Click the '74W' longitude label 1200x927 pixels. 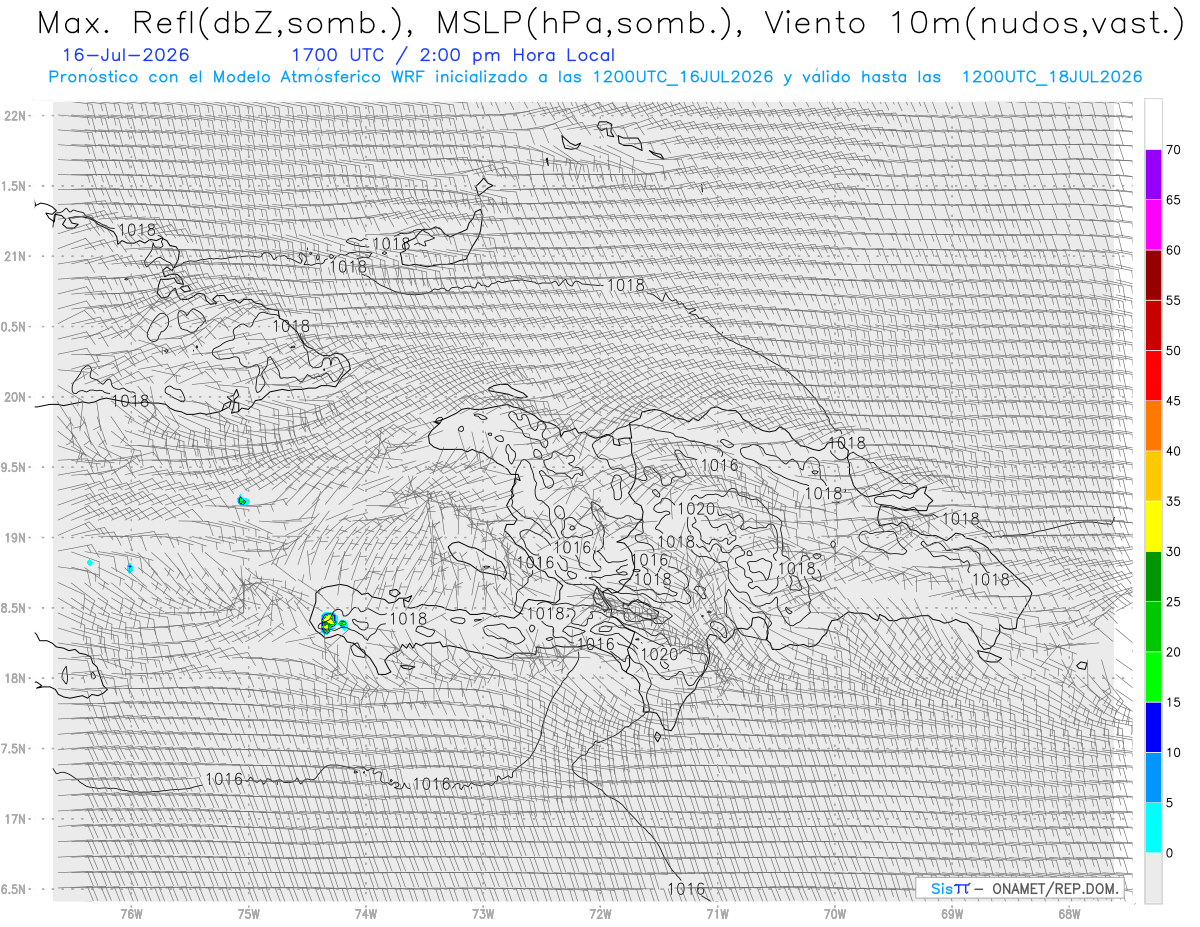point(366,914)
